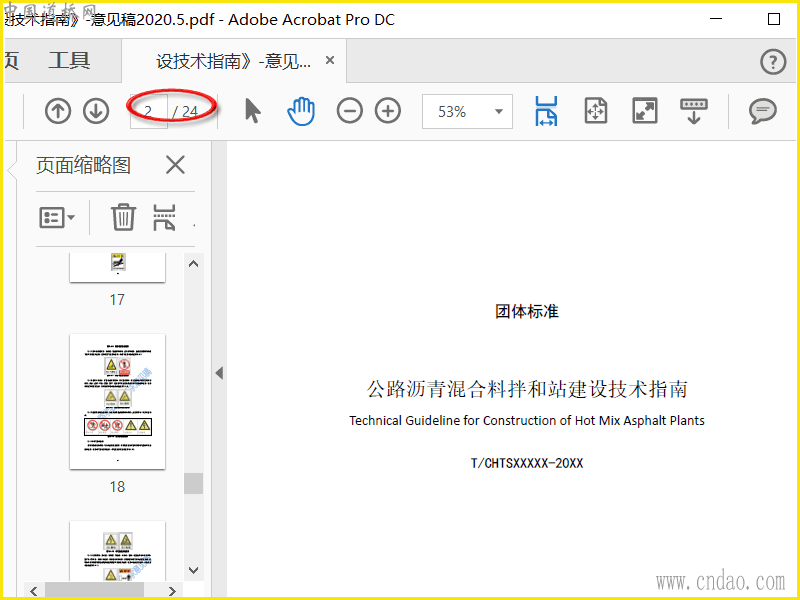Open the 53% zoom level dropdown

[x=467, y=111]
